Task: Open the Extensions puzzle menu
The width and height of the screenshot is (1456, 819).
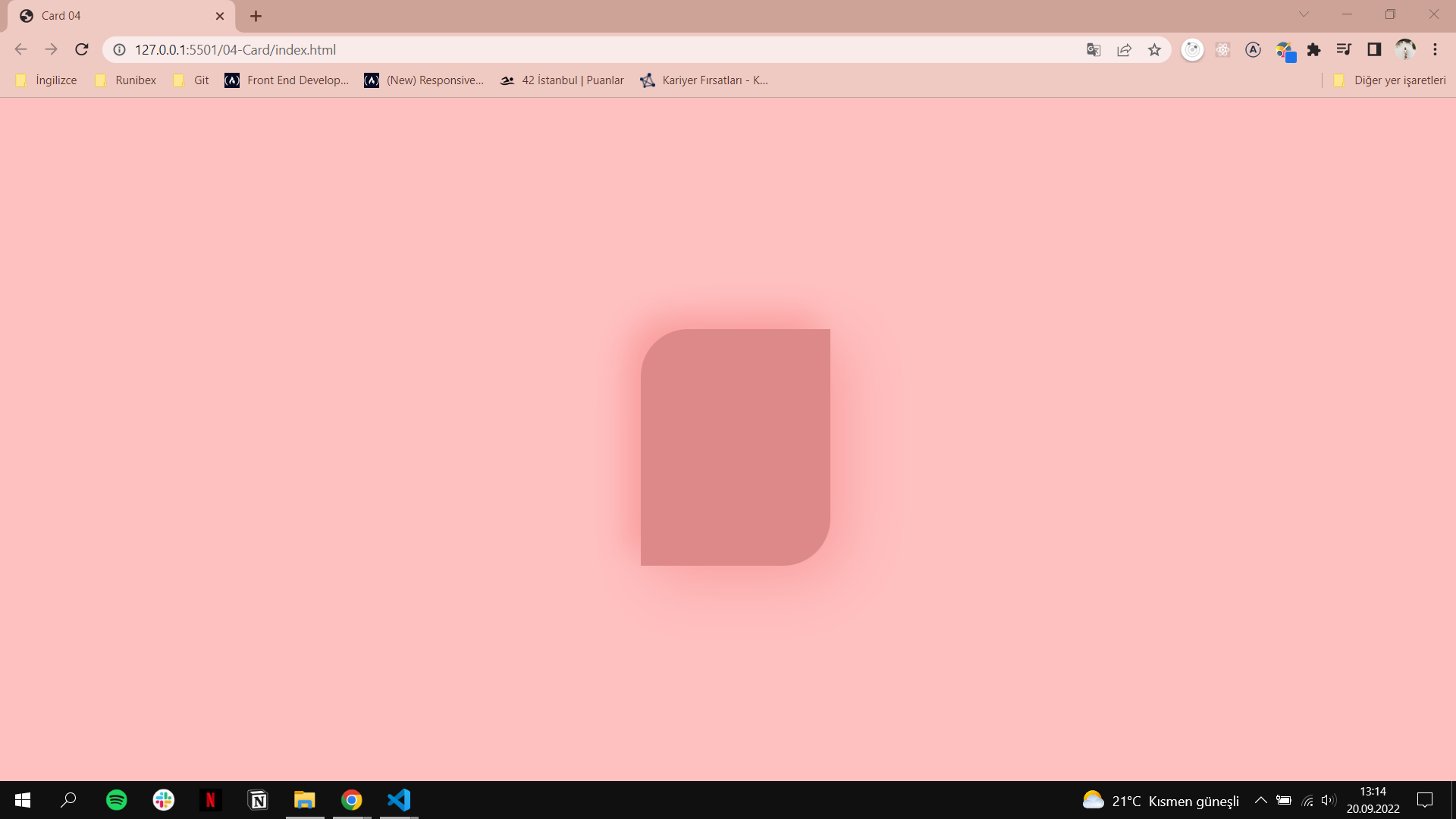Action: 1314,49
